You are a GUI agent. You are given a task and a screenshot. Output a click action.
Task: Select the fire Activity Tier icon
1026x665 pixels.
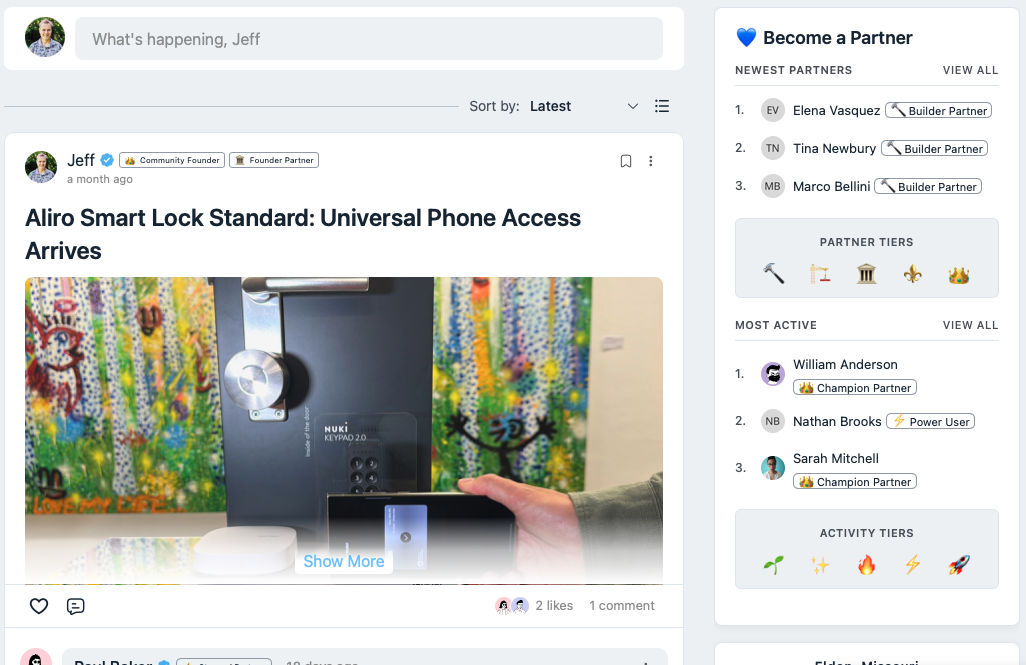[x=866, y=564]
